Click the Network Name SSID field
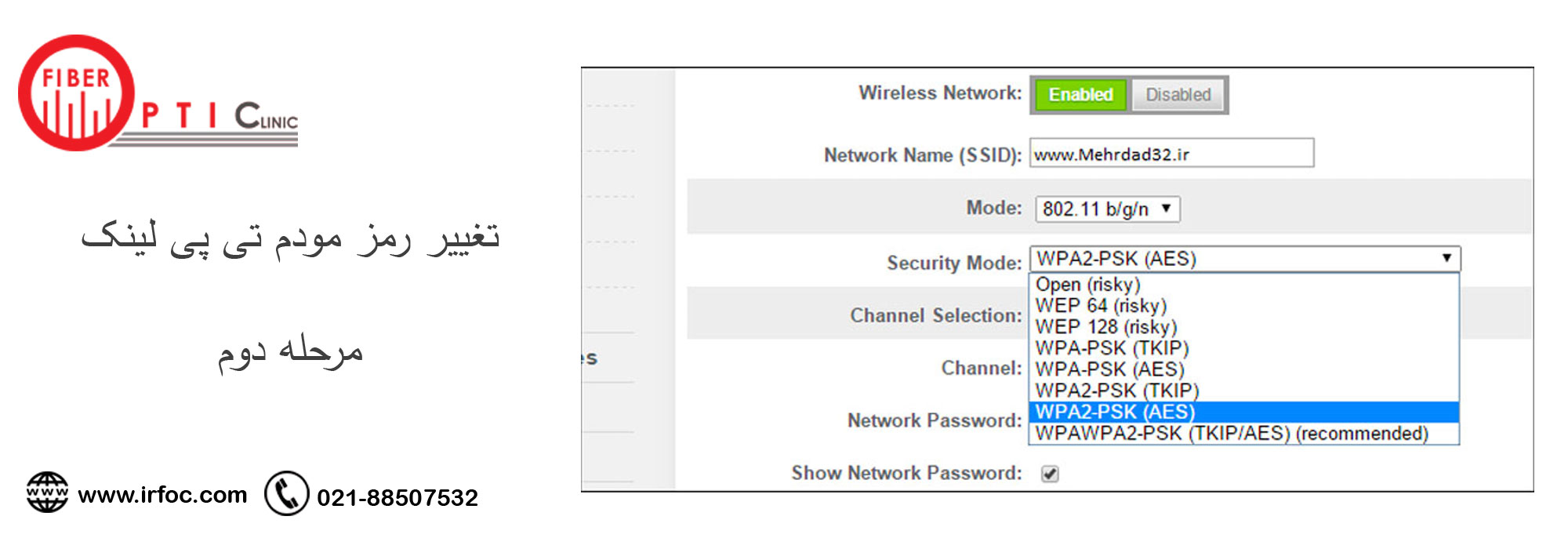The width and height of the screenshot is (1568, 549). coord(1171,154)
